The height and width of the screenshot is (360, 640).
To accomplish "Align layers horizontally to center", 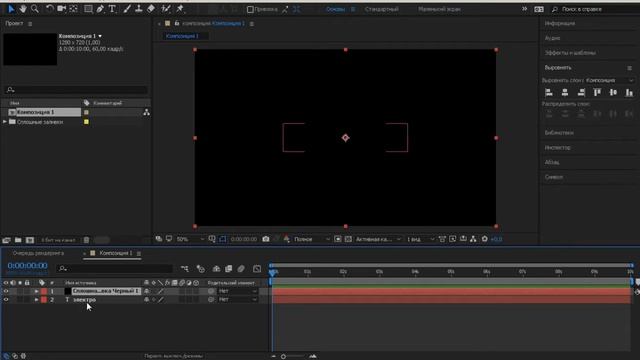I will pos(565,93).
